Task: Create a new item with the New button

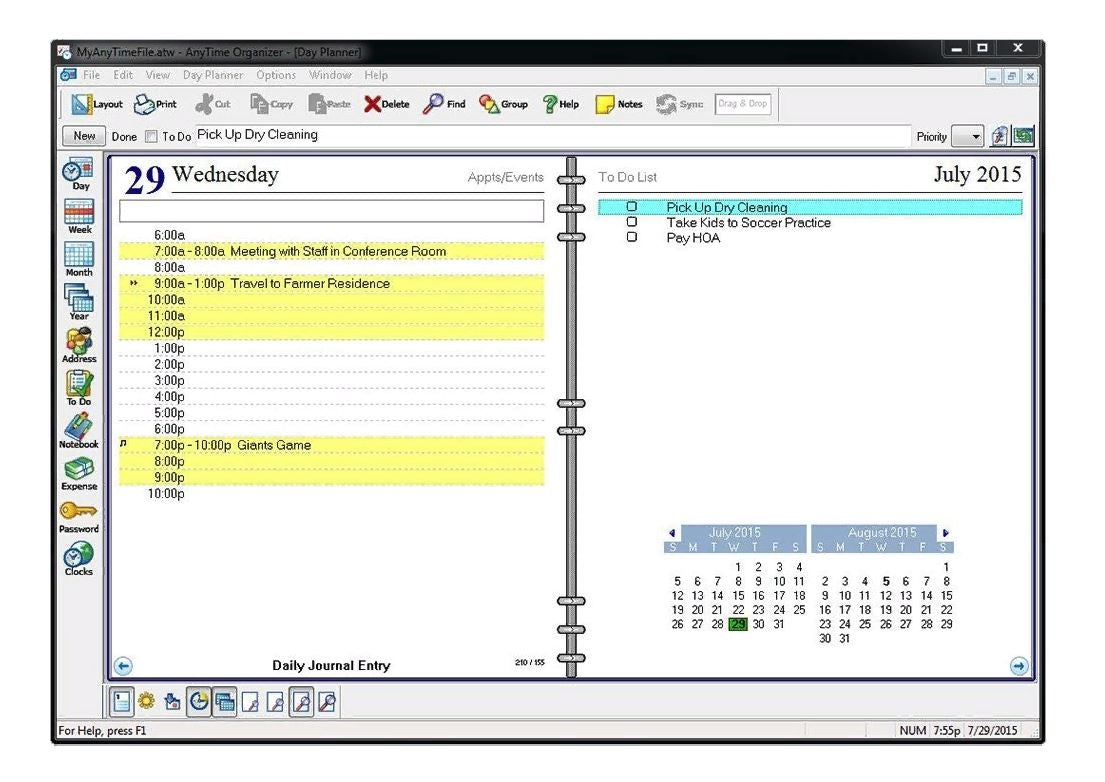Action: pyautogui.click(x=83, y=135)
